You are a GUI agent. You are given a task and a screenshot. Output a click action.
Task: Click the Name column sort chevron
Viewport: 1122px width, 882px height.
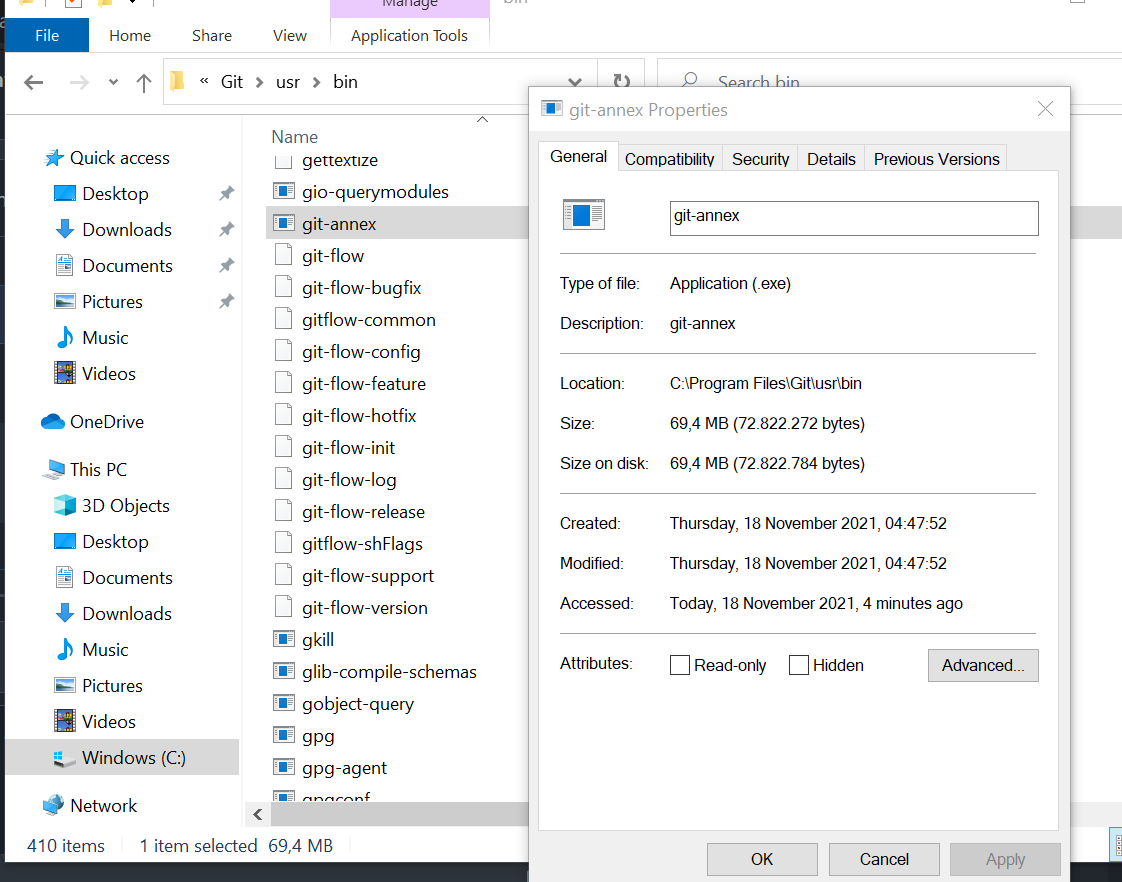482,118
